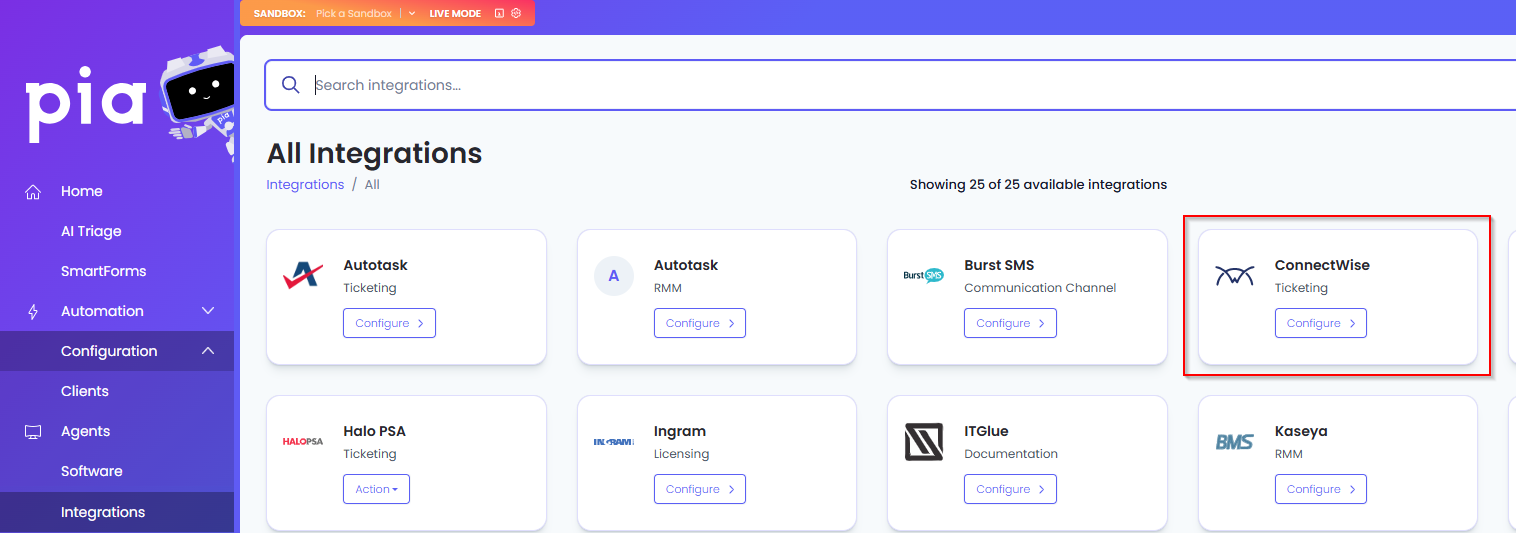Image resolution: width=1524 pixels, height=533 pixels.
Task: Click the Home house icon
Action: click(33, 191)
